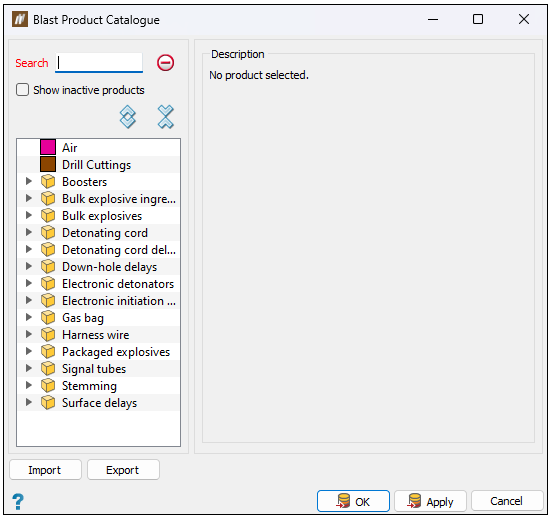Click the Stemming category box icon
Image resolution: width=553 pixels, height=519 pixels.
click(48, 386)
